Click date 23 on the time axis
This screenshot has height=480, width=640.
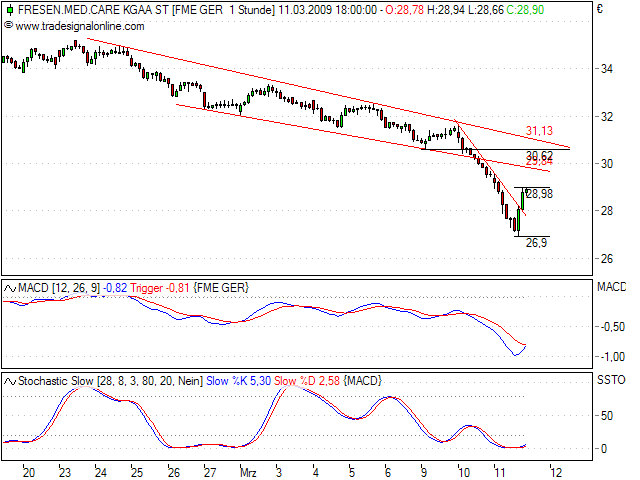pyautogui.click(x=64, y=469)
